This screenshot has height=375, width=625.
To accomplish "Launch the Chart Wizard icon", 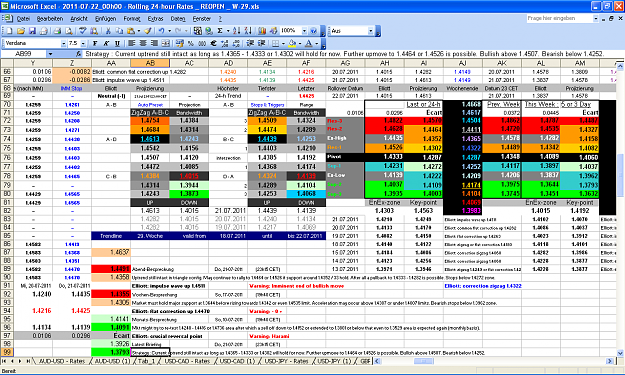I will pyautogui.click(x=261, y=31).
